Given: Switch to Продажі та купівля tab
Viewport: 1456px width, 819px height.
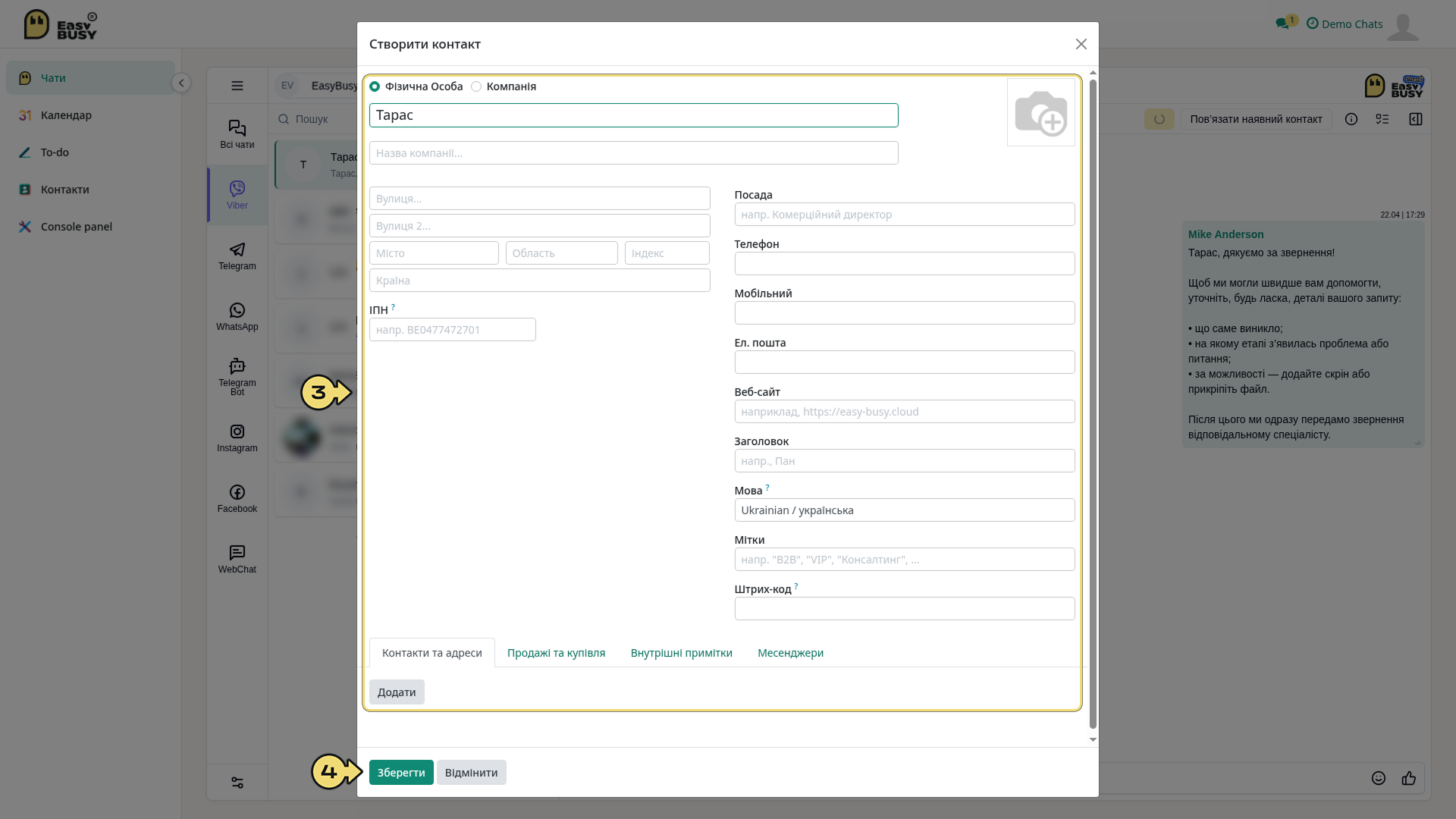Looking at the screenshot, I should click(556, 653).
